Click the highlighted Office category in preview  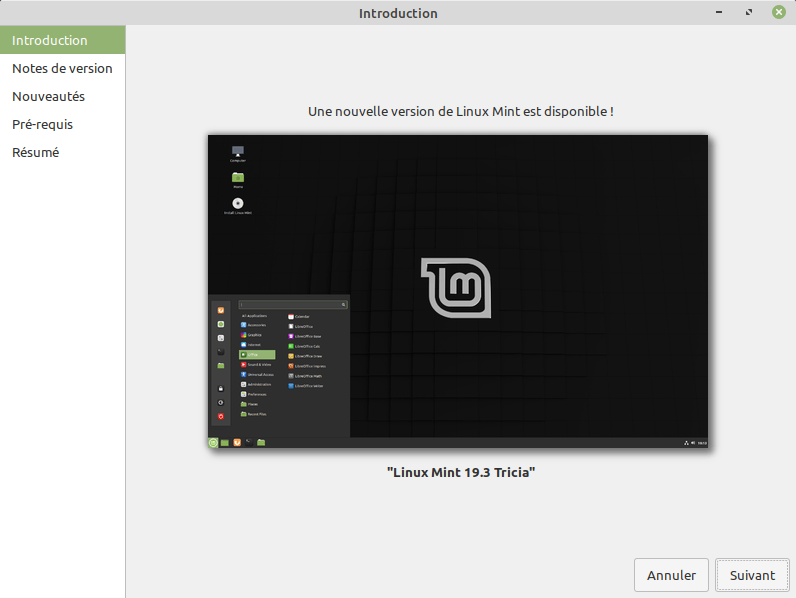point(257,355)
